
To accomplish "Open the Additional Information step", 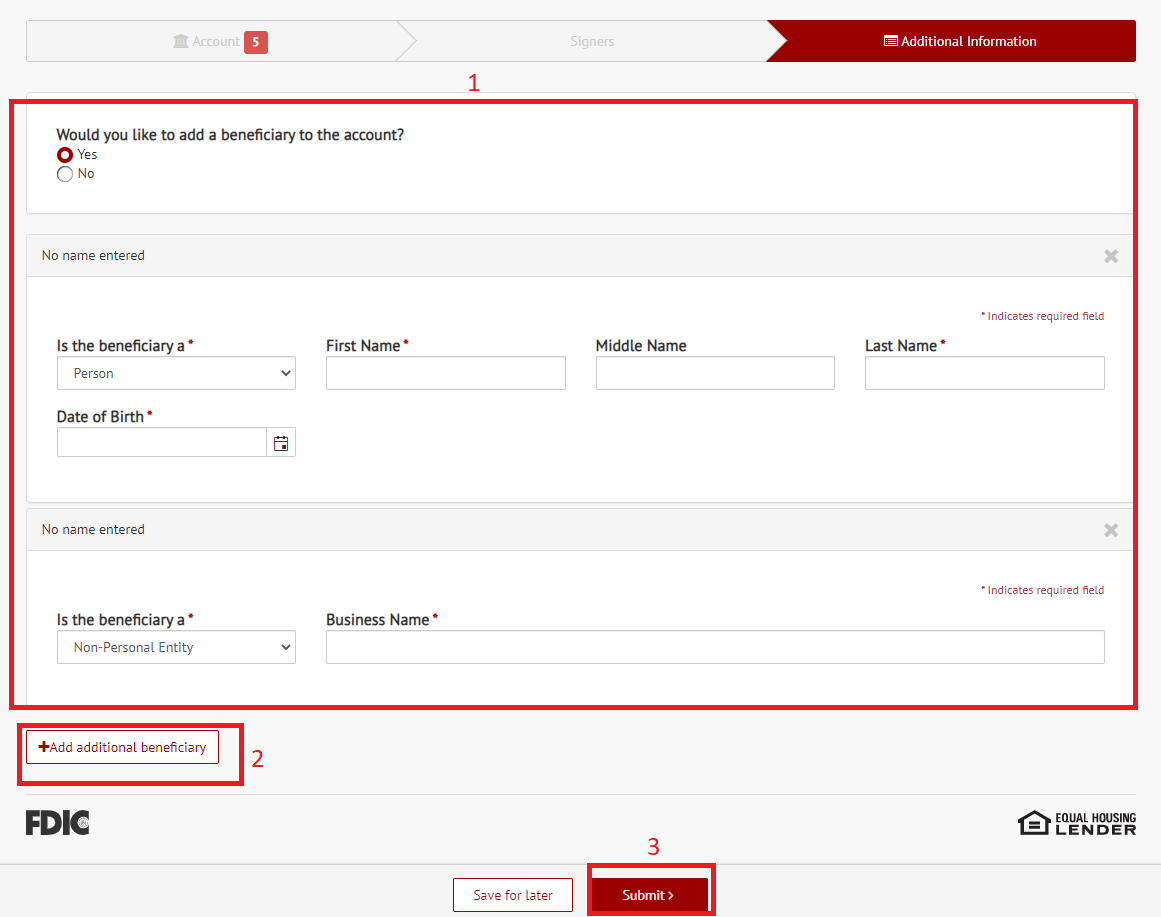I will (960, 42).
